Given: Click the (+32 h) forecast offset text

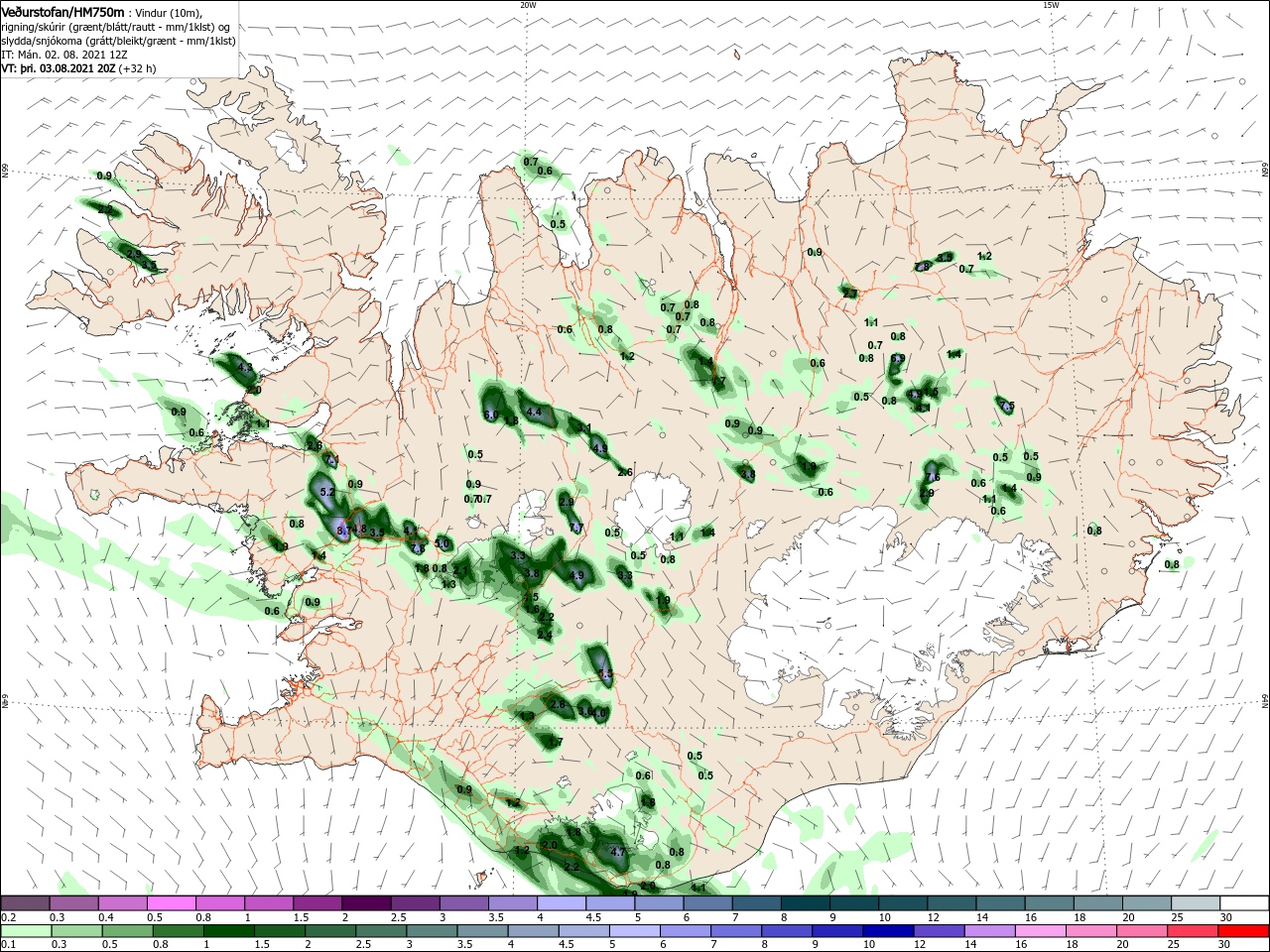Looking at the screenshot, I should (x=137, y=68).
